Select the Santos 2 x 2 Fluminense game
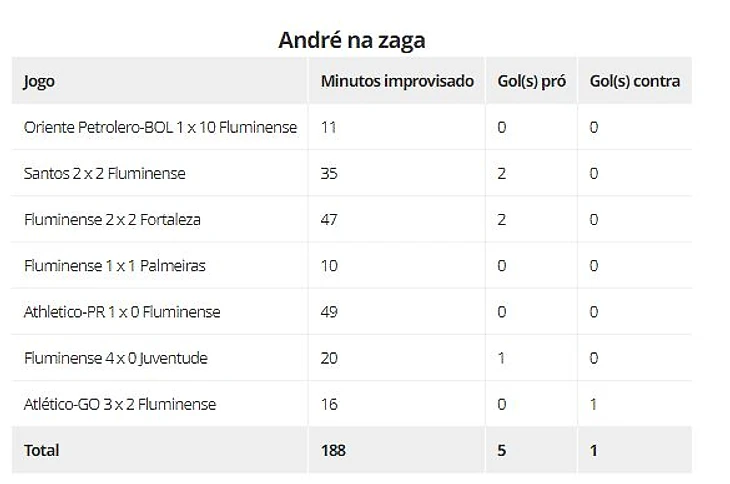730x484 pixels. (x=104, y=174)
